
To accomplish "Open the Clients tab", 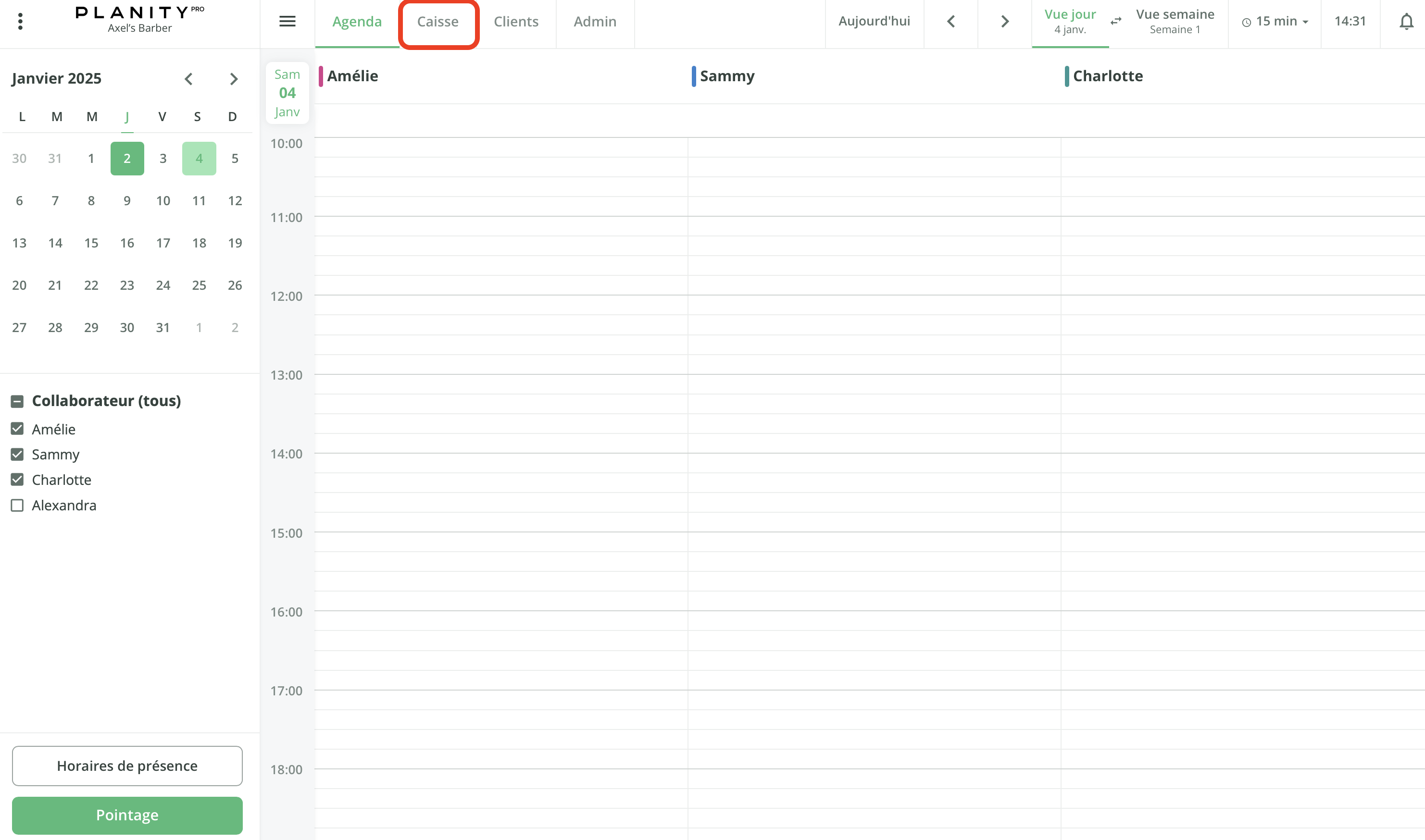I will [x=516, y=22].
